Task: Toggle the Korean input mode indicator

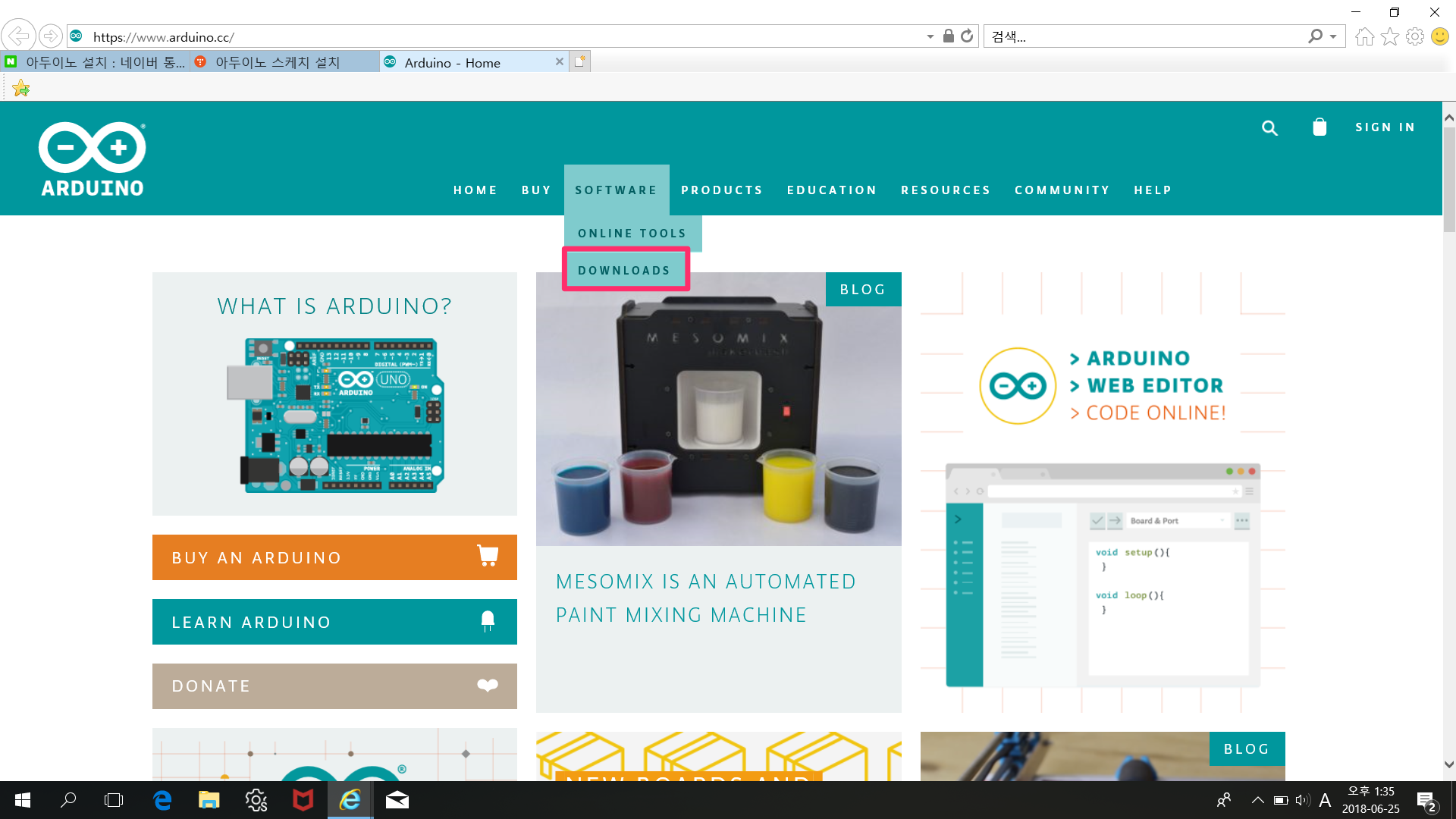Action: point(1325,800)
